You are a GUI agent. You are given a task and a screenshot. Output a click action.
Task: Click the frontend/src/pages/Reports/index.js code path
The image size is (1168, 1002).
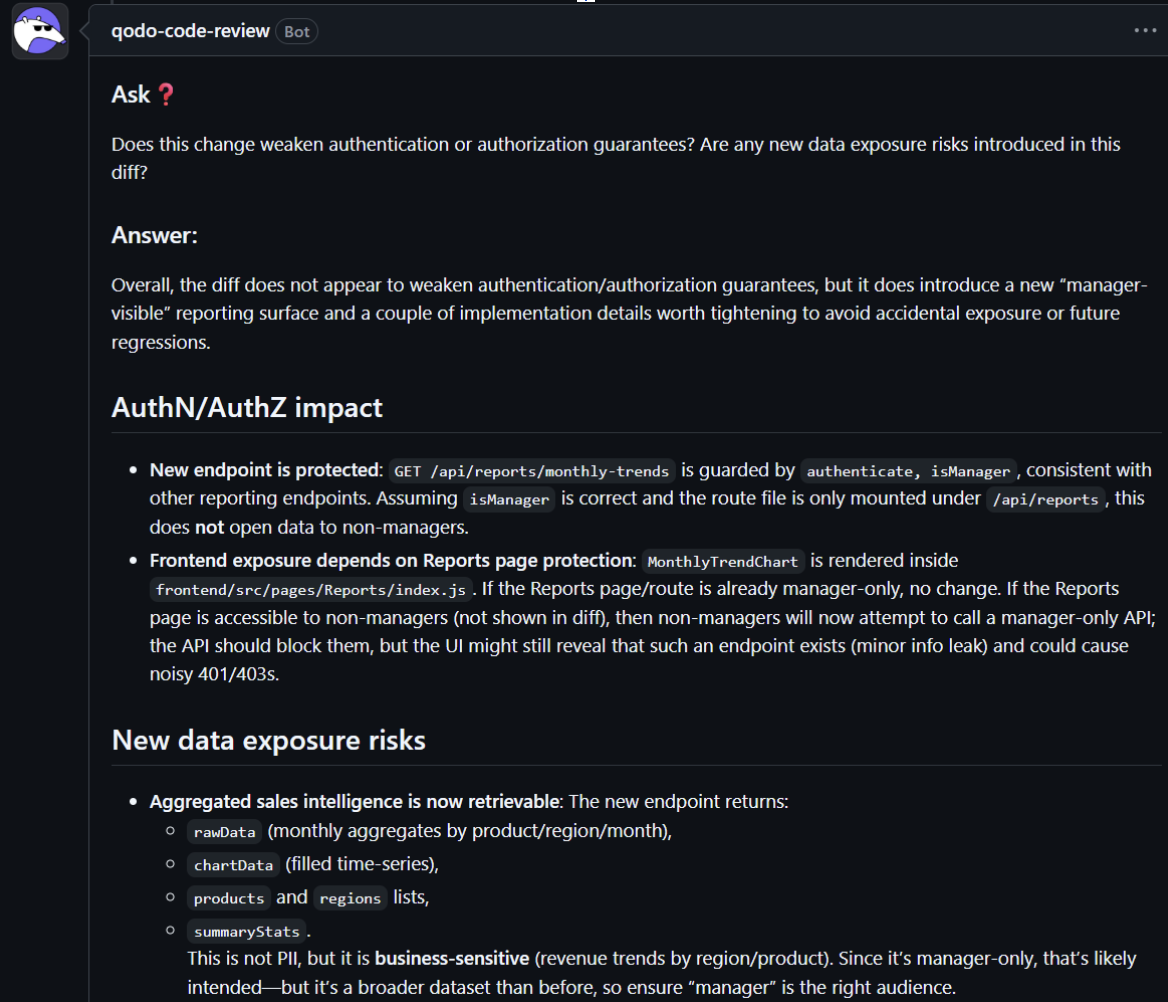pyautogui.click(x=311, y=590)
